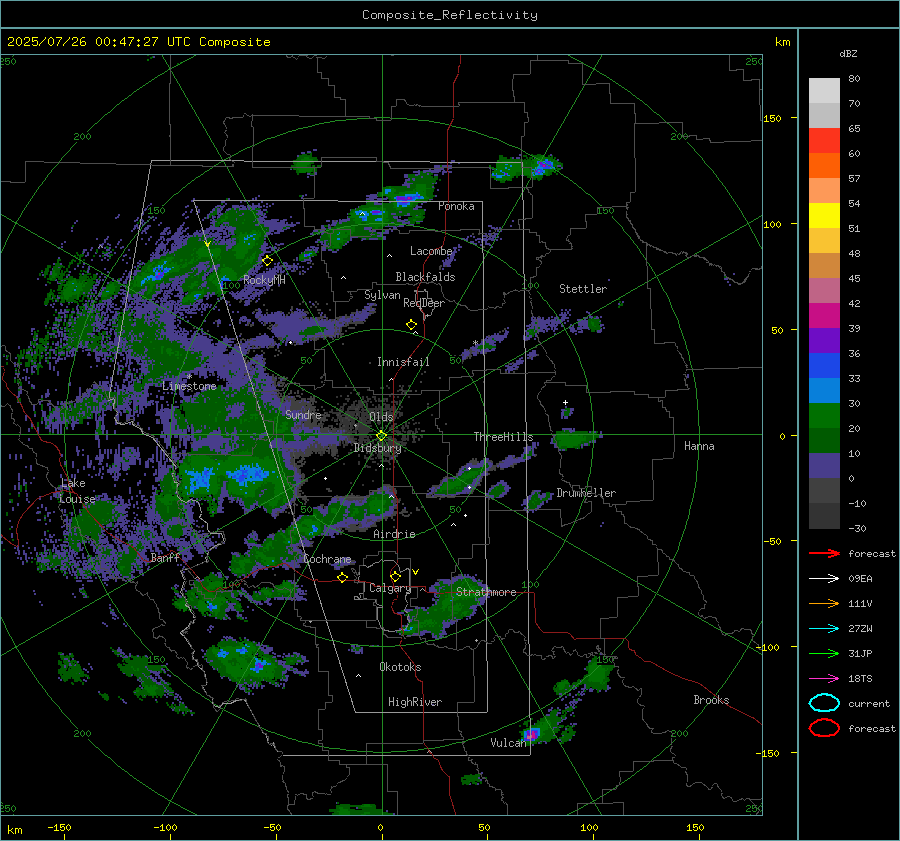Click the 2025/07/26 00:47:27 UTC timestamp

pos(138,42)
